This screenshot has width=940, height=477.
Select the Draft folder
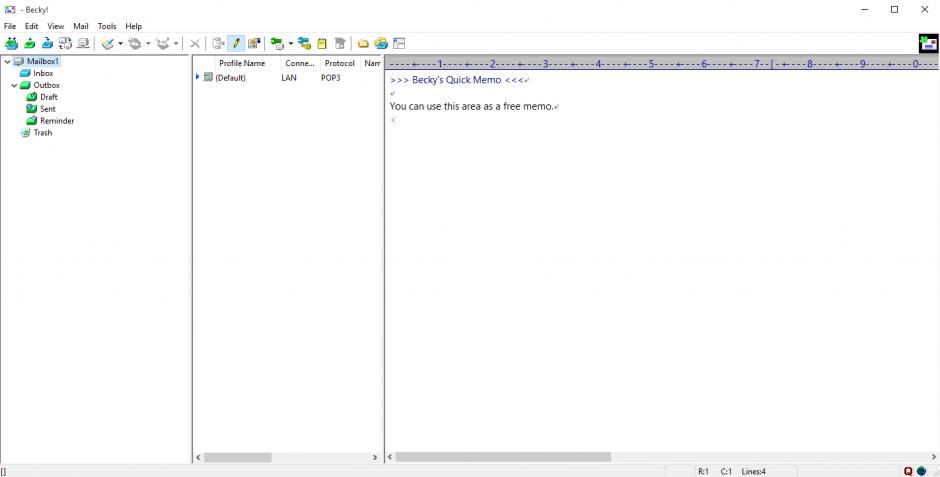coord(49,97)
